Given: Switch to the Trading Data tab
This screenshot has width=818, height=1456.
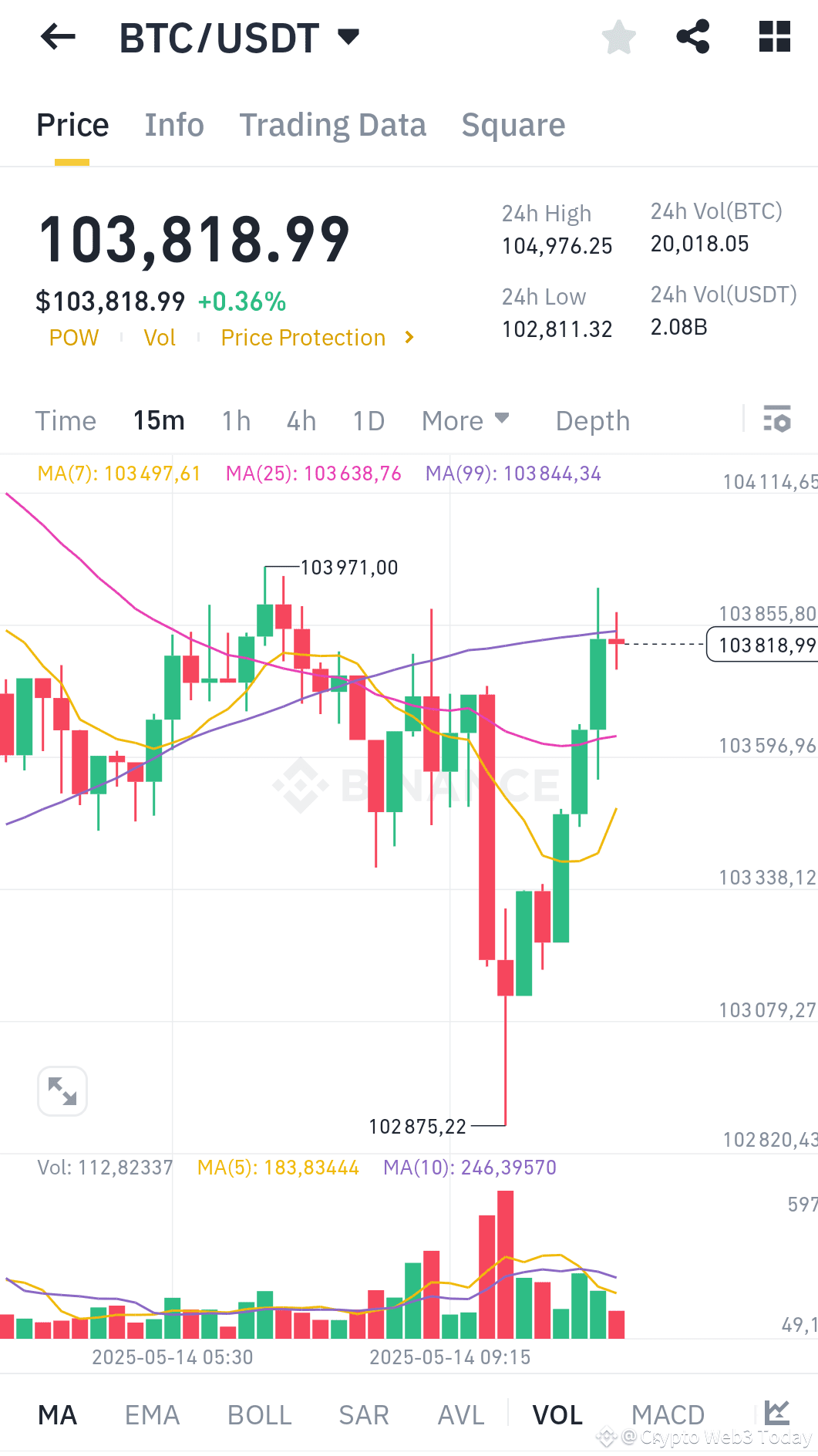Looking at the screenshot, I should coord(333,124).
